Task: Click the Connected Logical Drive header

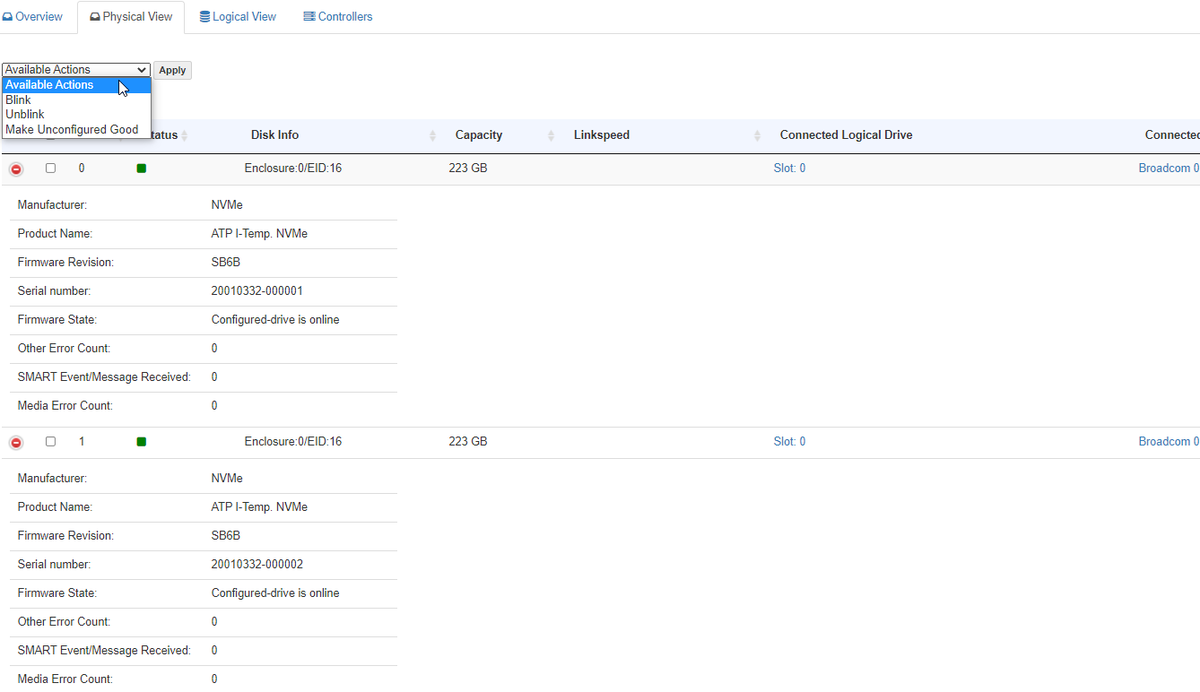Action: coord(846,135)
